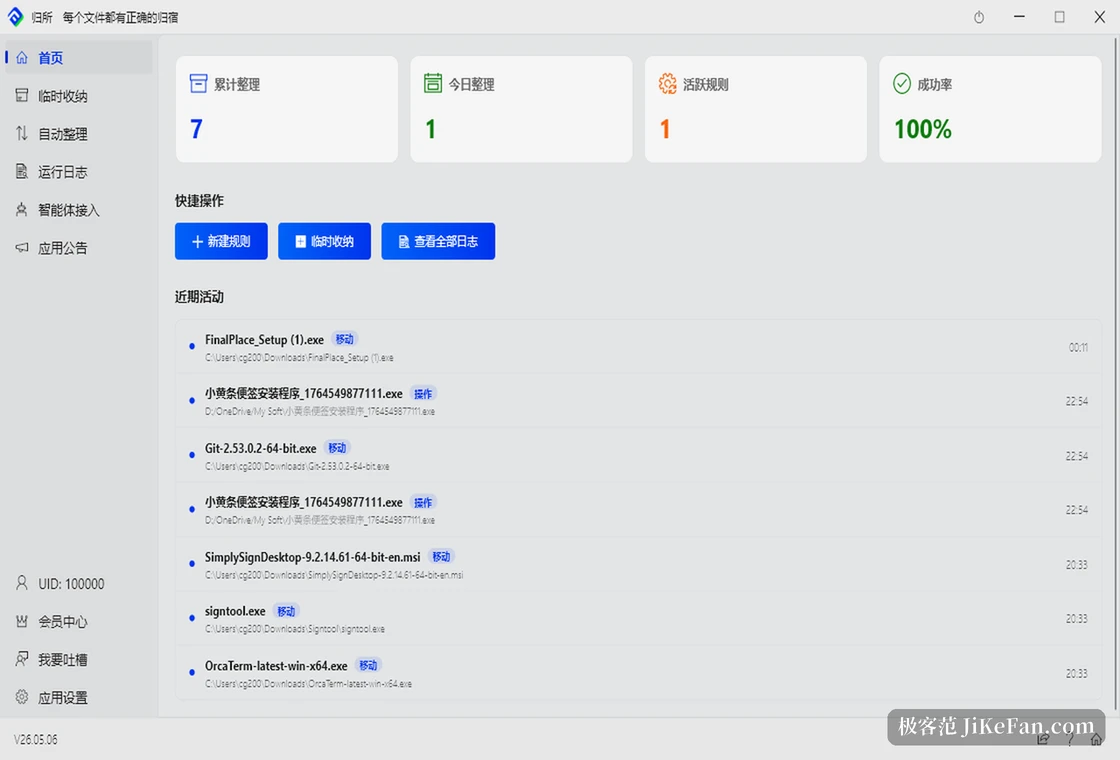Click the value 7 under 累计整理

pyautogui.click(x=196, y=129)
